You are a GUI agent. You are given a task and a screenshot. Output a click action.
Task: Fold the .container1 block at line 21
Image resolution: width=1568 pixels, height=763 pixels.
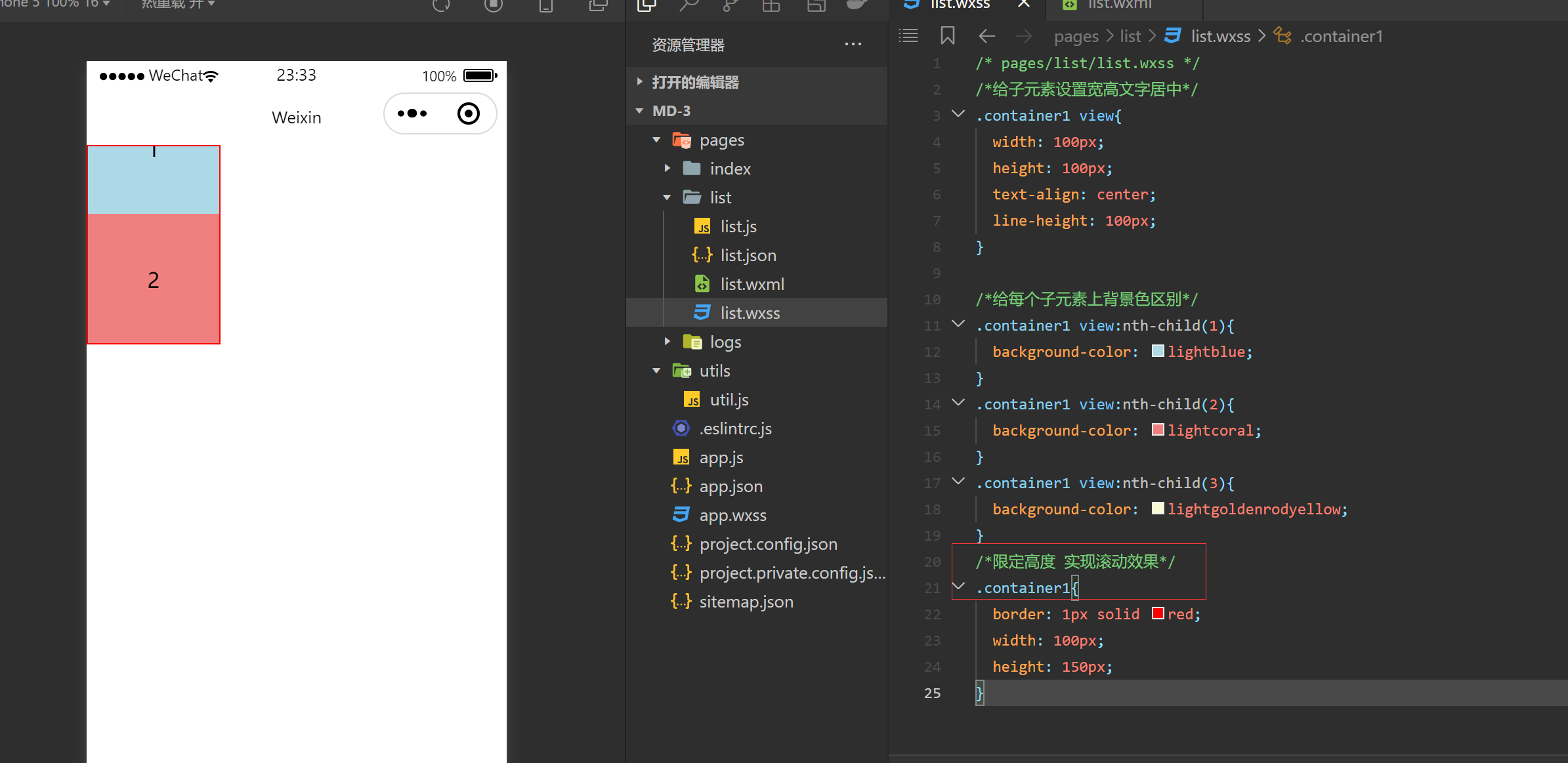pos(958,587)
